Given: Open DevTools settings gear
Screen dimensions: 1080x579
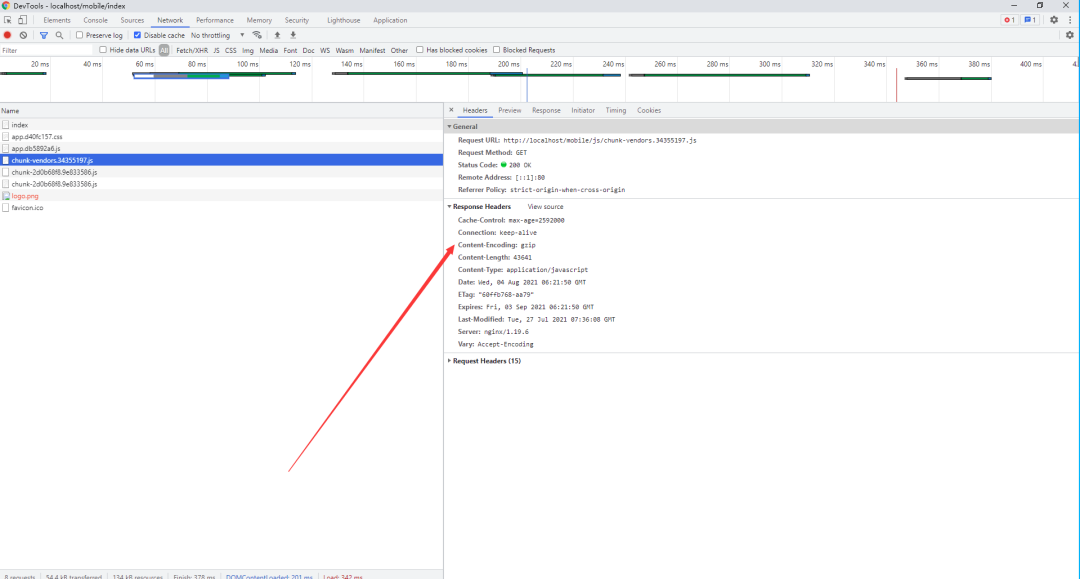Looking at the screenshot, I should [1054, 20].
